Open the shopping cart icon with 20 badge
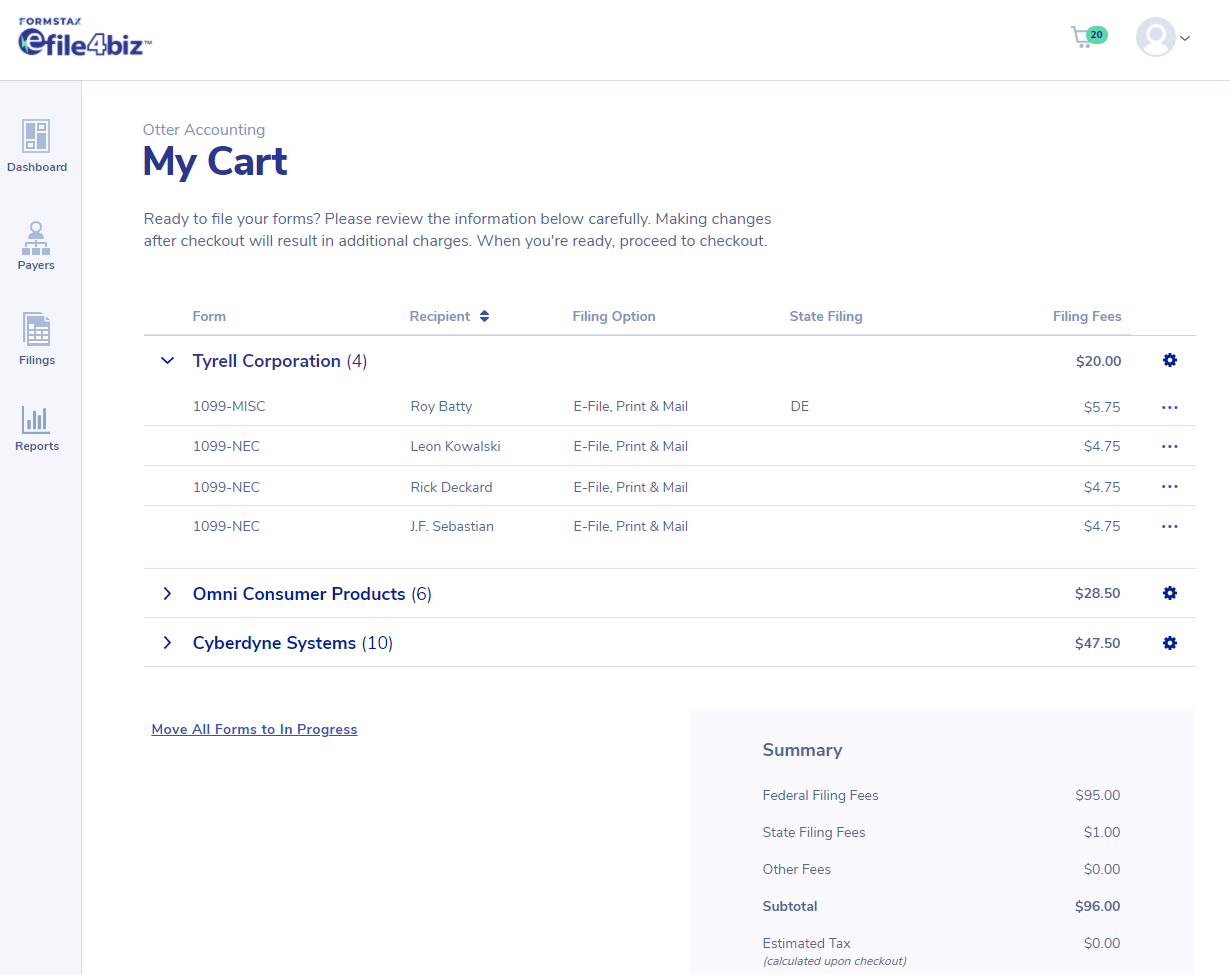Image resolution: width=1230 pixels, height=975 pixels. (1088, 37)
